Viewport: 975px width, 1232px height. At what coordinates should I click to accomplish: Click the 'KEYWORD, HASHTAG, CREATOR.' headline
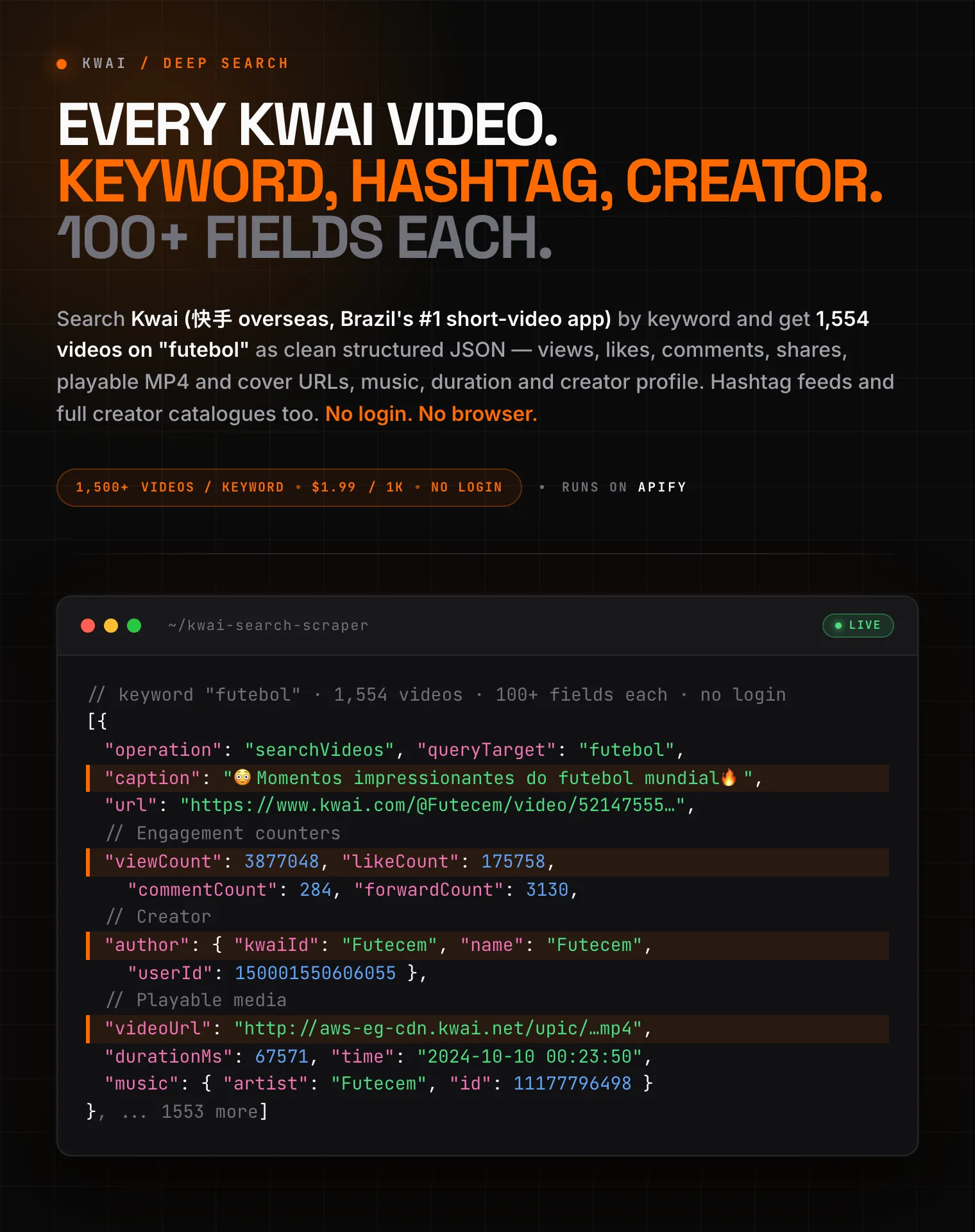pos(470,182)
